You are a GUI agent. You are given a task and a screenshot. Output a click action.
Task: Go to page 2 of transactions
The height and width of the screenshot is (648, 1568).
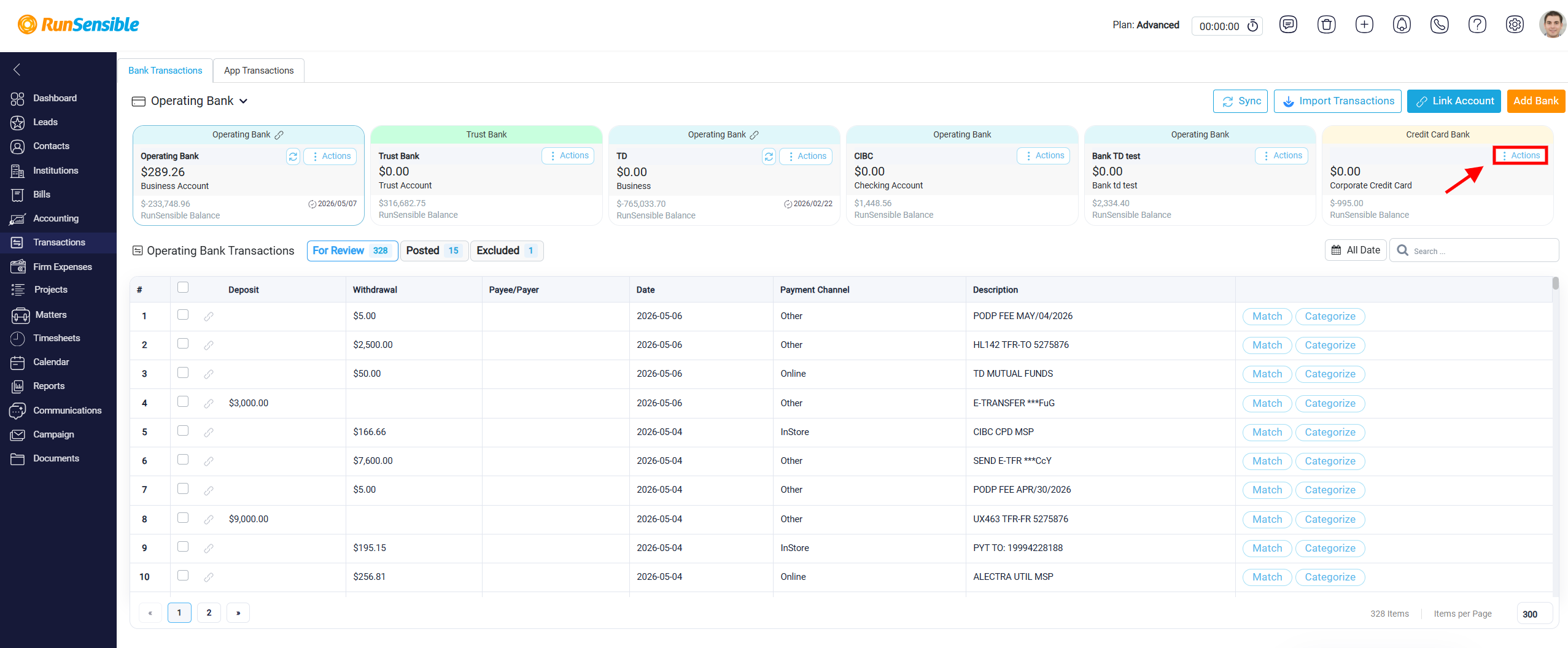(209, 613)
